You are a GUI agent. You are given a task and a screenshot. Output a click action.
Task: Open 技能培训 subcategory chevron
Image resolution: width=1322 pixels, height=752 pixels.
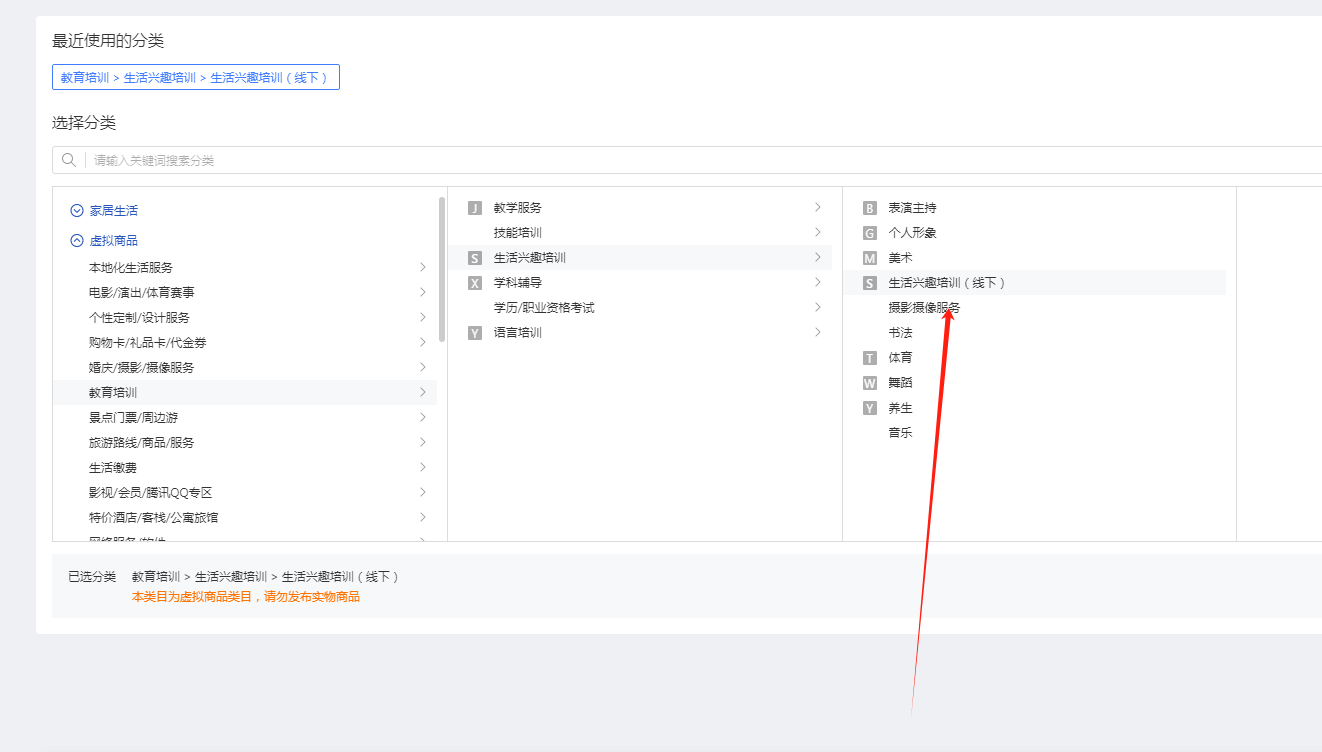pyautogui.click(x=818, y=232)
